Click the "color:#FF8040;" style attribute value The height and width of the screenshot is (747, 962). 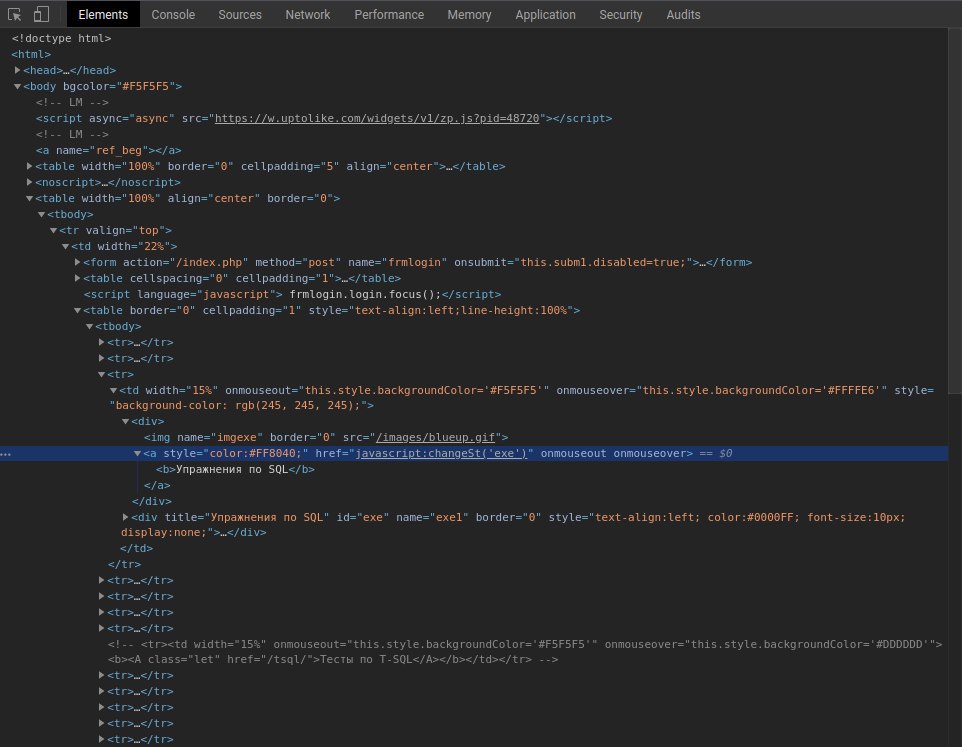click(x=255, y=453)
